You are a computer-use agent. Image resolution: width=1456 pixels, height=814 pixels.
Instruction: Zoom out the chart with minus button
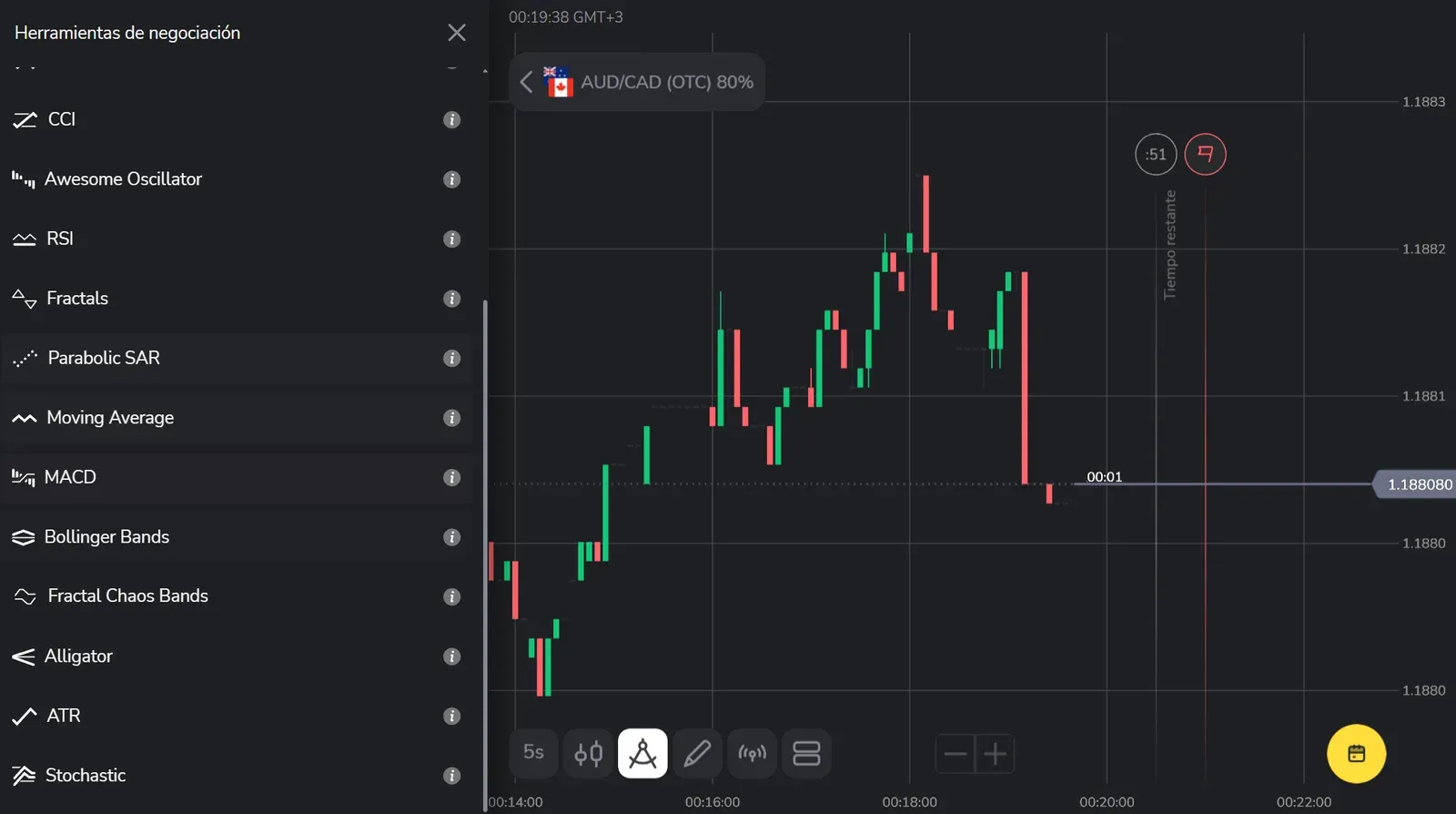pos(955,754)
